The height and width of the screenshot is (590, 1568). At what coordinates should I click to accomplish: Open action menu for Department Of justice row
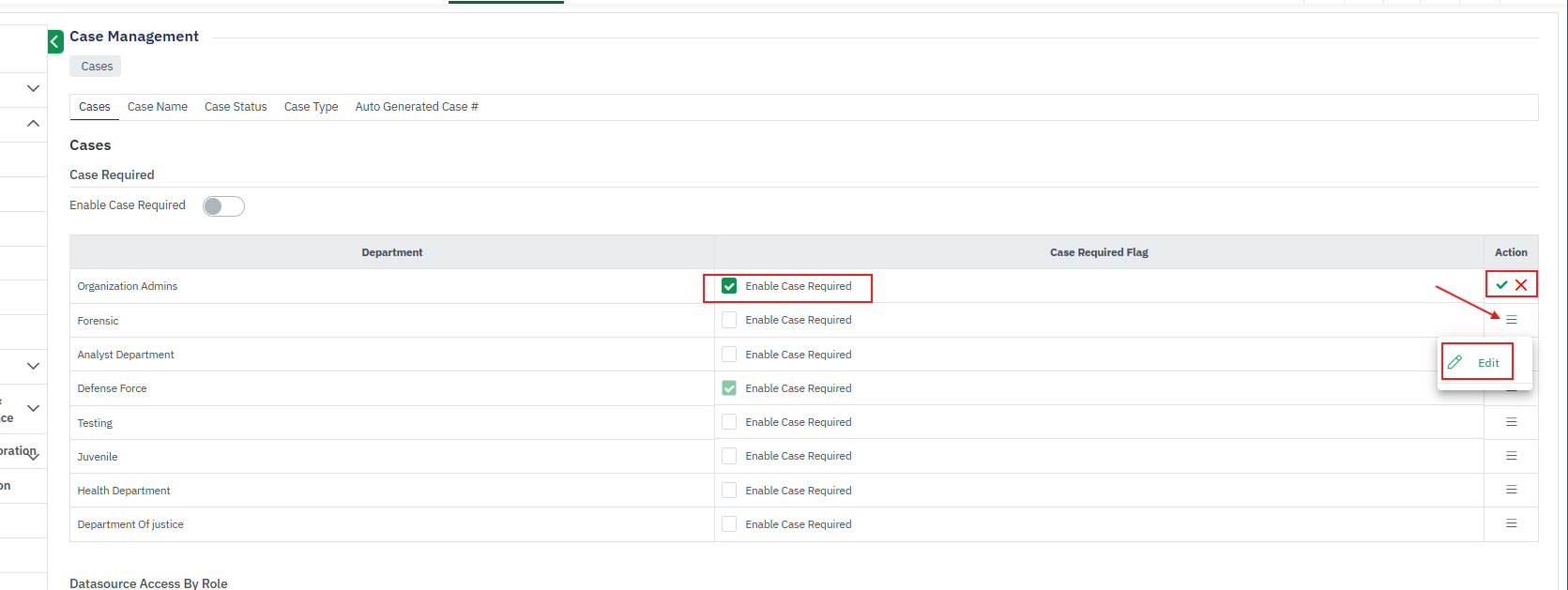click(1511, 523)
